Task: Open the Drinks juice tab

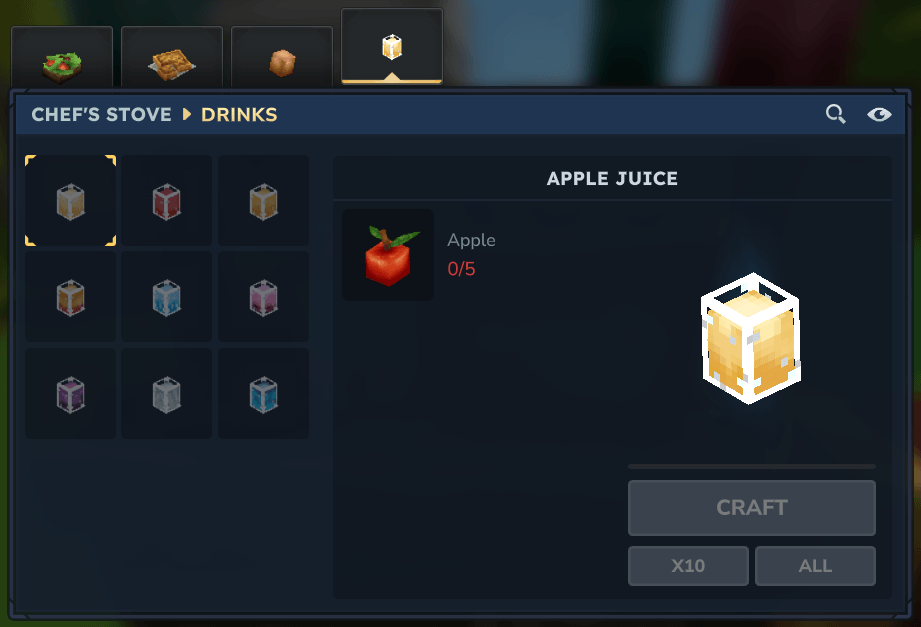Action: point(392,47)
